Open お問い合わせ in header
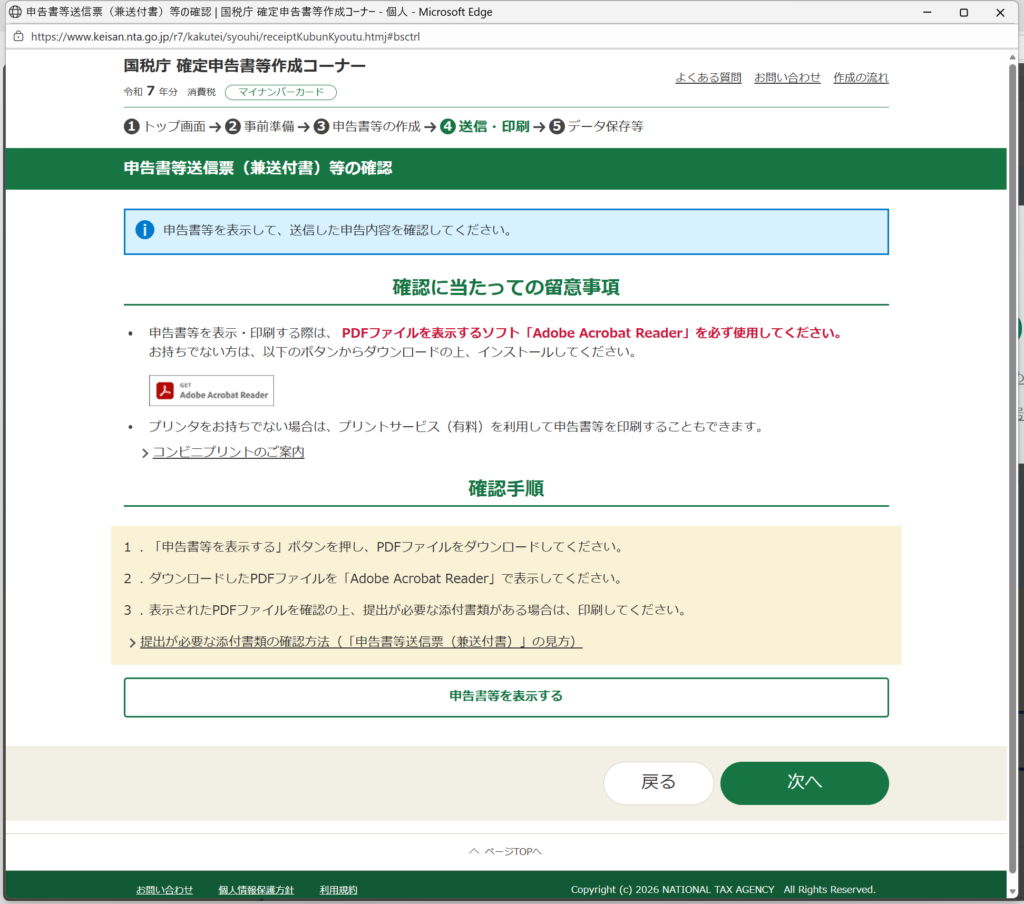 [787, 78]
